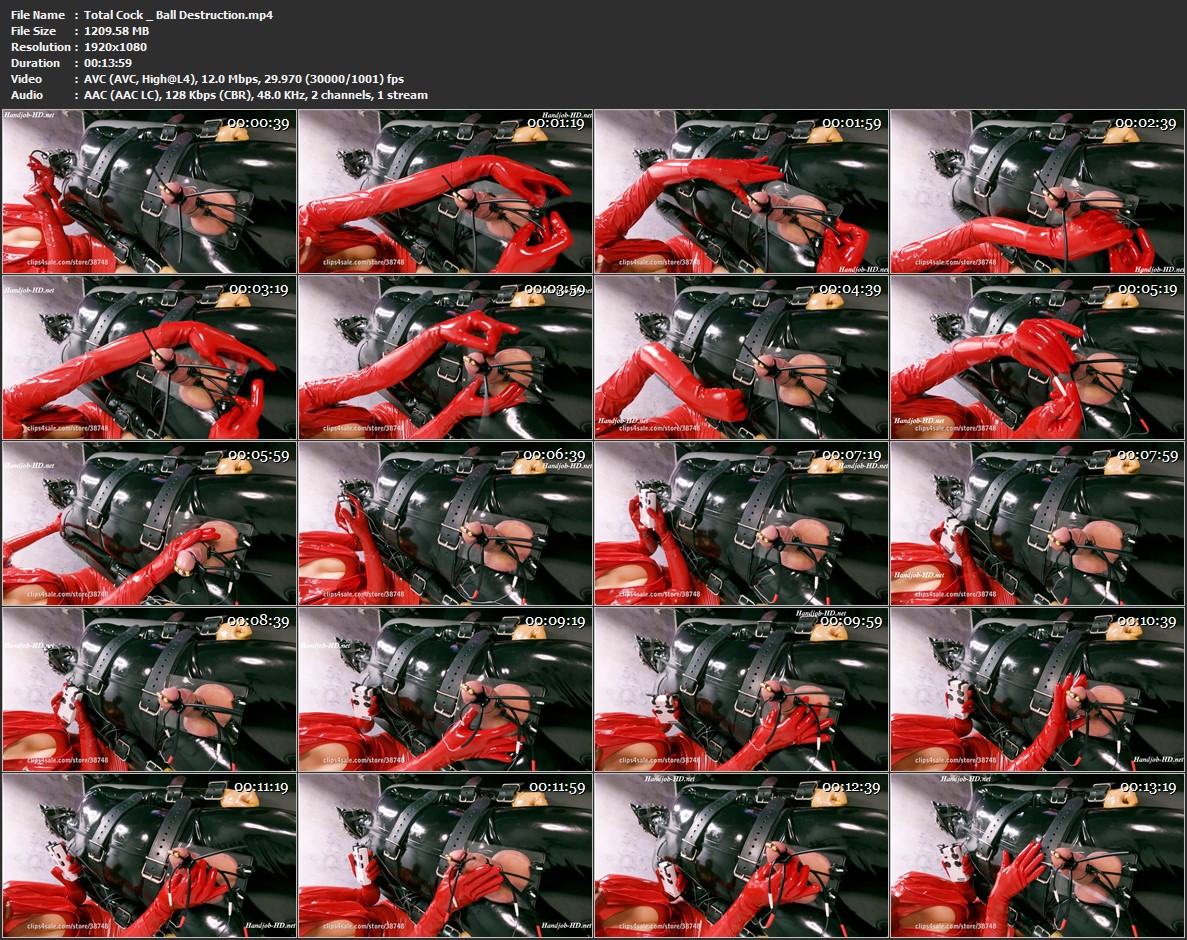The height and width of the screenshot is (940, 1187).
Task: Select the 00:07:59 thumbnail
Action: (x=1037, y=523)
